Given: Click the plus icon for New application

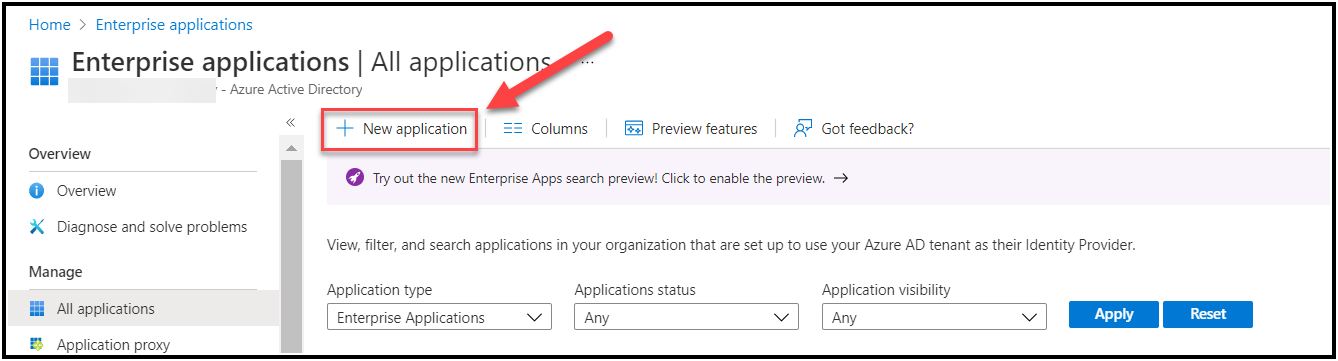Looking at the screenshot, I should tap(345, 128).
